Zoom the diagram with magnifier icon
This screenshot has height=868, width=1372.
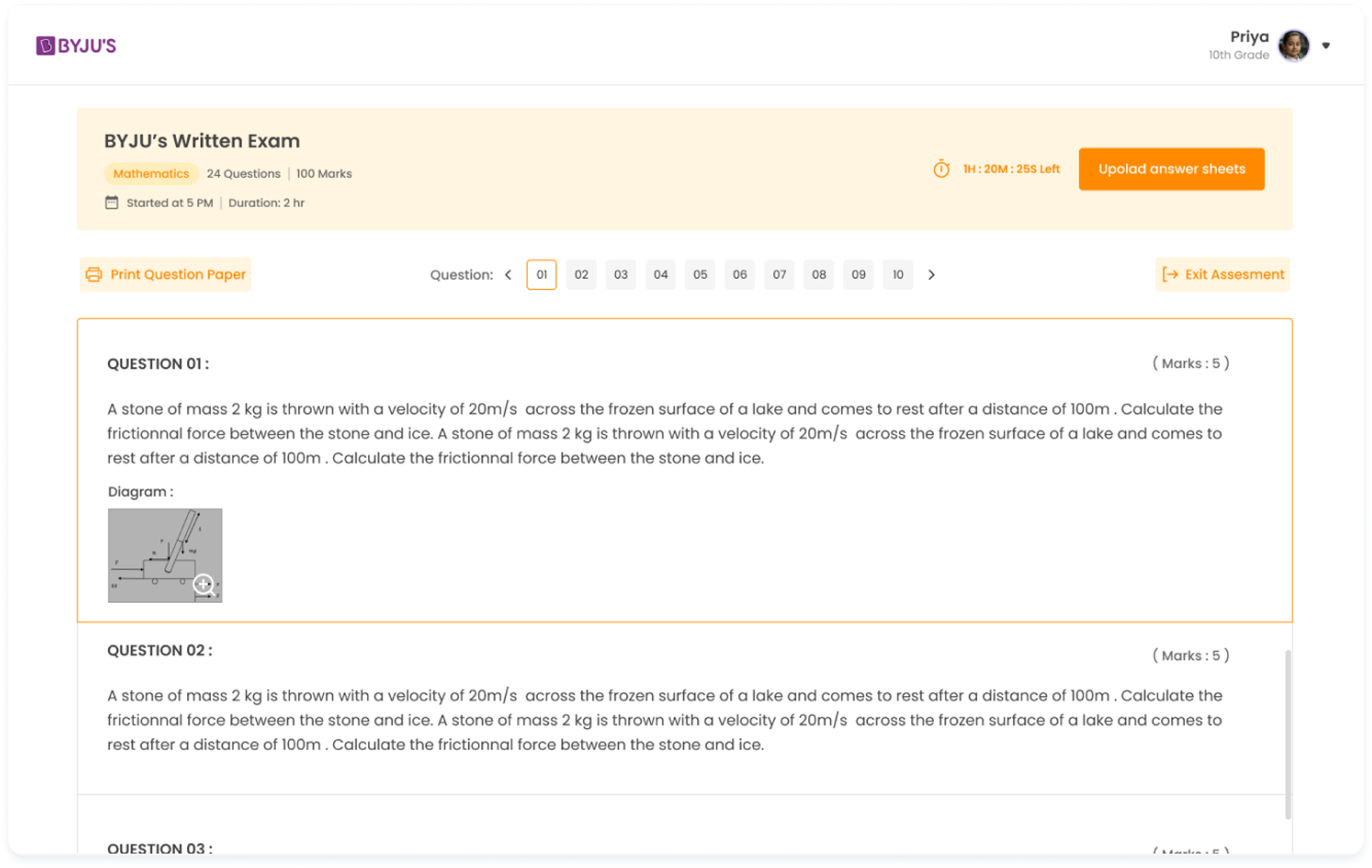coord(204,585)
